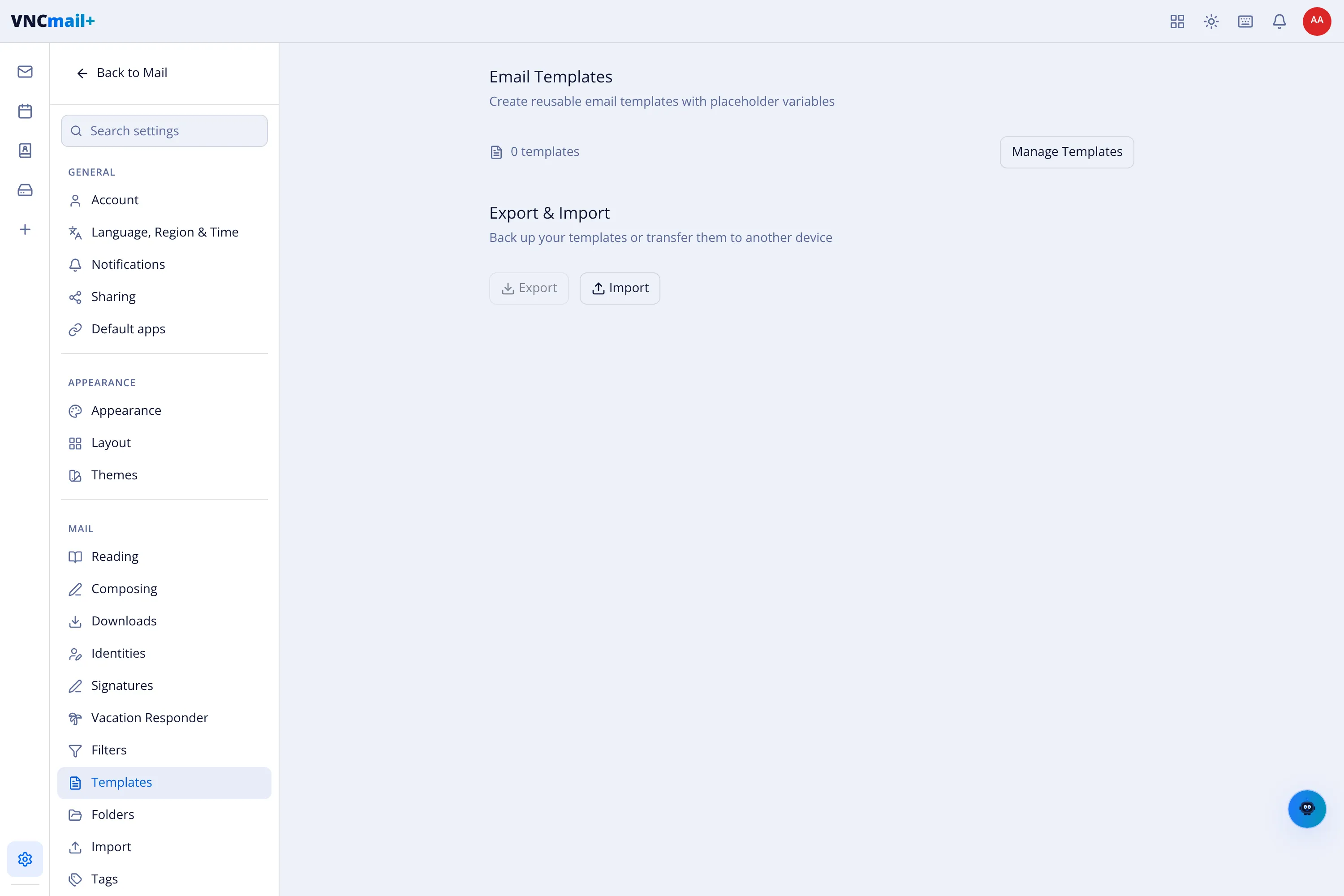Open the AA user avatar menu
Screen dimensions: 1344x896
coord(1317,21)
